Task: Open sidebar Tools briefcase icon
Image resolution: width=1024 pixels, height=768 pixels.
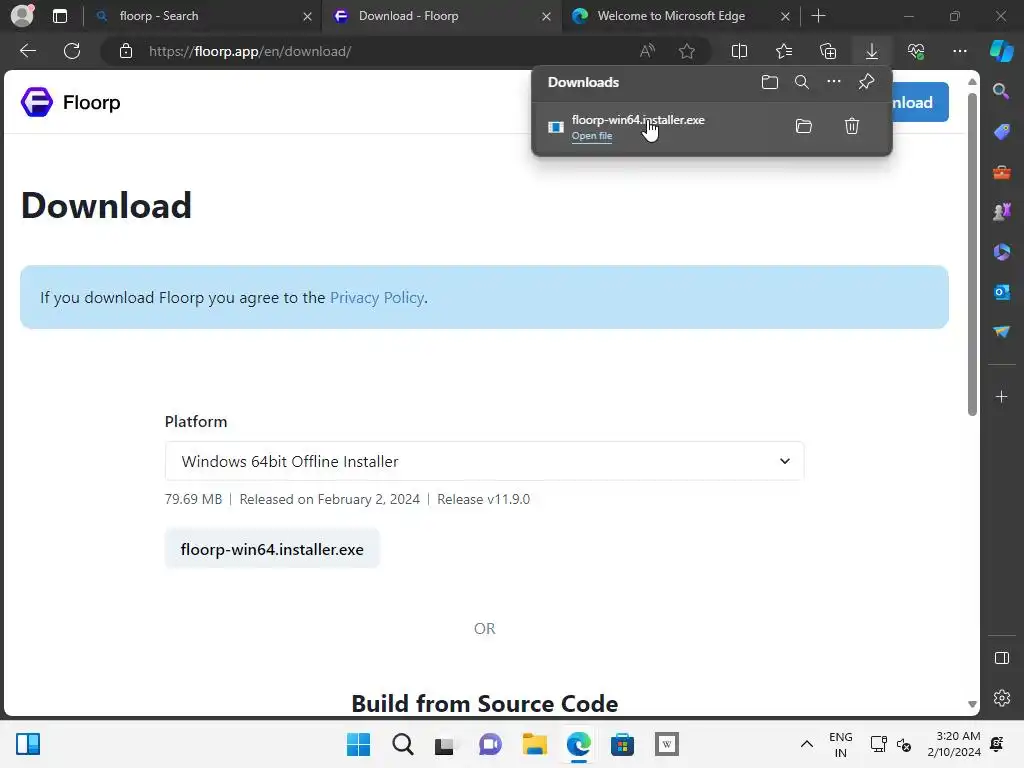Action: click(1000, 172)
